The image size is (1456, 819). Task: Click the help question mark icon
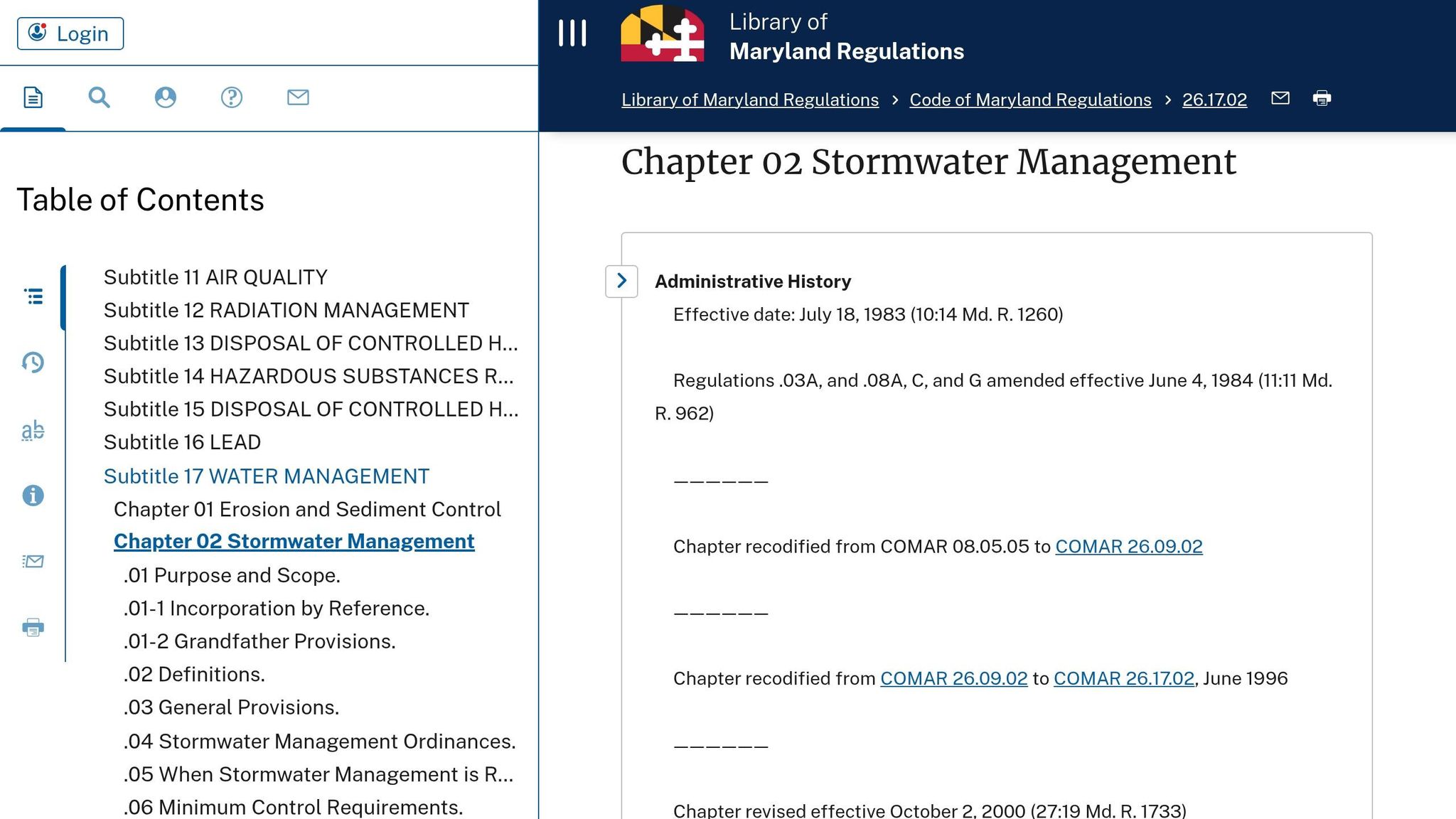click(x=232, y=97)
